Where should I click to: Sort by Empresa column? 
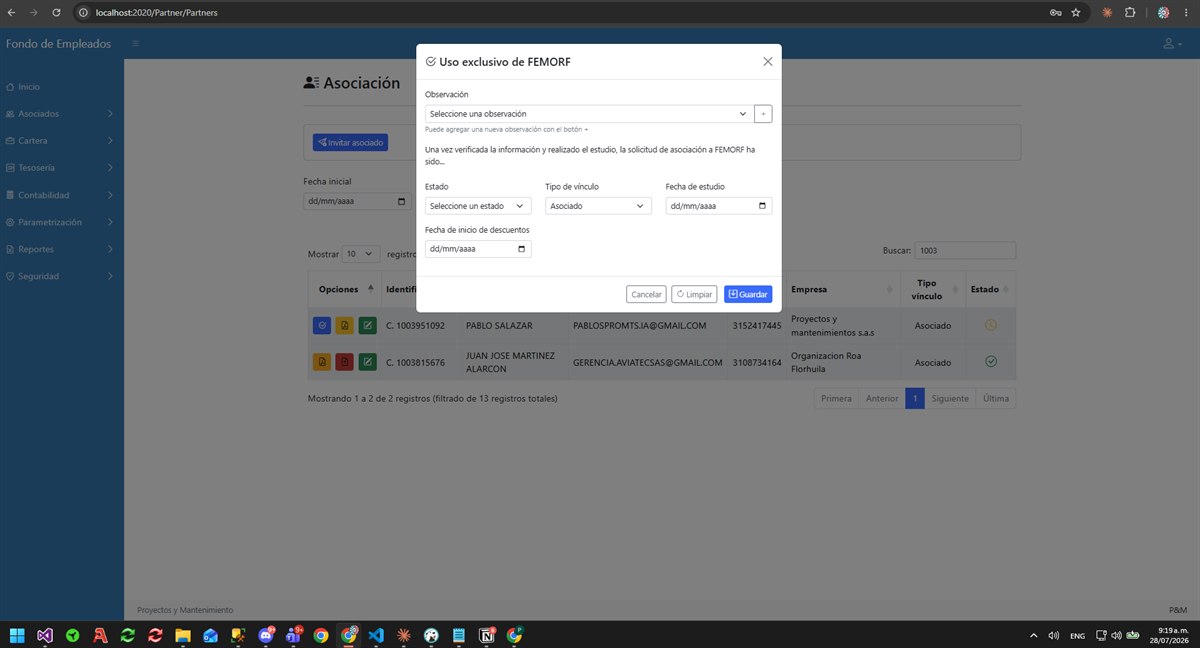(842, 289)
